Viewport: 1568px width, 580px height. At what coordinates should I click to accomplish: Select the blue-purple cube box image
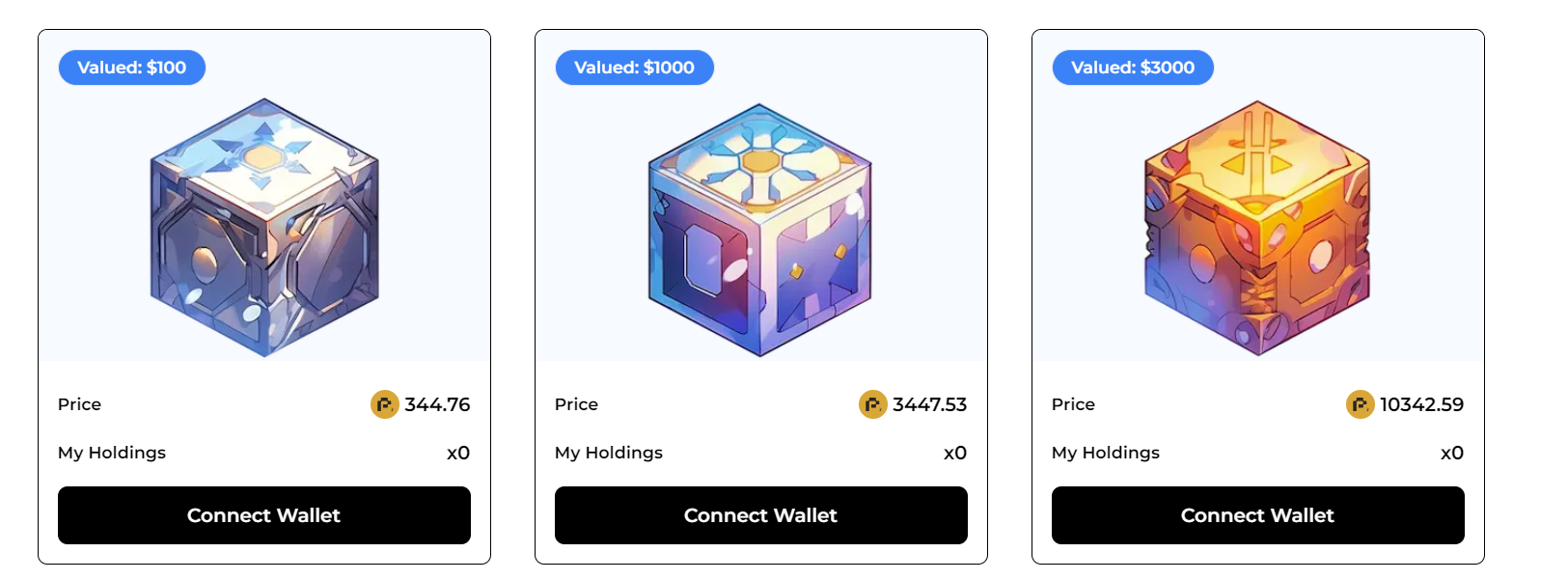760,230
